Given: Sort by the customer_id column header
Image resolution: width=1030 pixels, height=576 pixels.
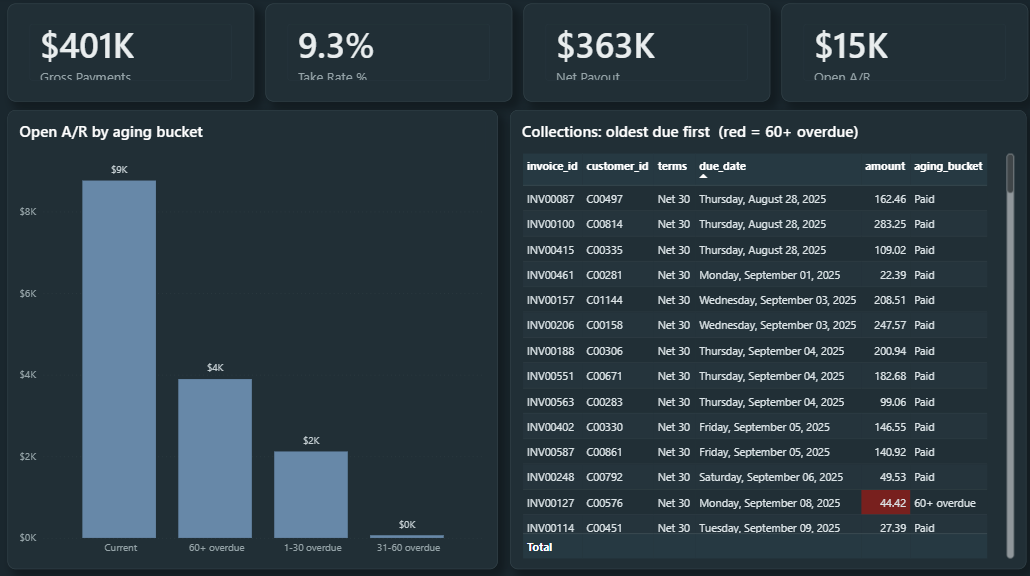Looking at the screenshot, I should [617, 166].
